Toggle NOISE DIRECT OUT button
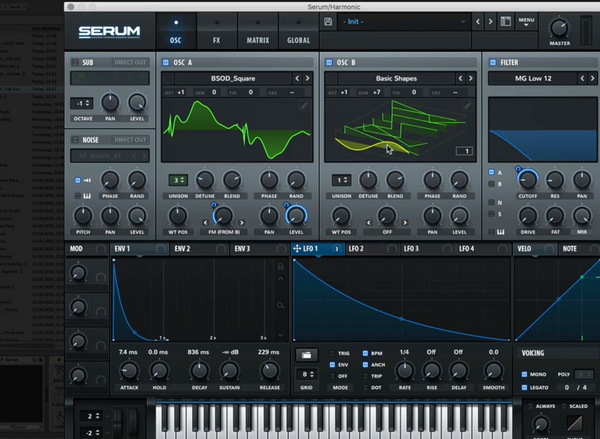Image resolution: width=600 pixels, height=439 pixels. 130,140
